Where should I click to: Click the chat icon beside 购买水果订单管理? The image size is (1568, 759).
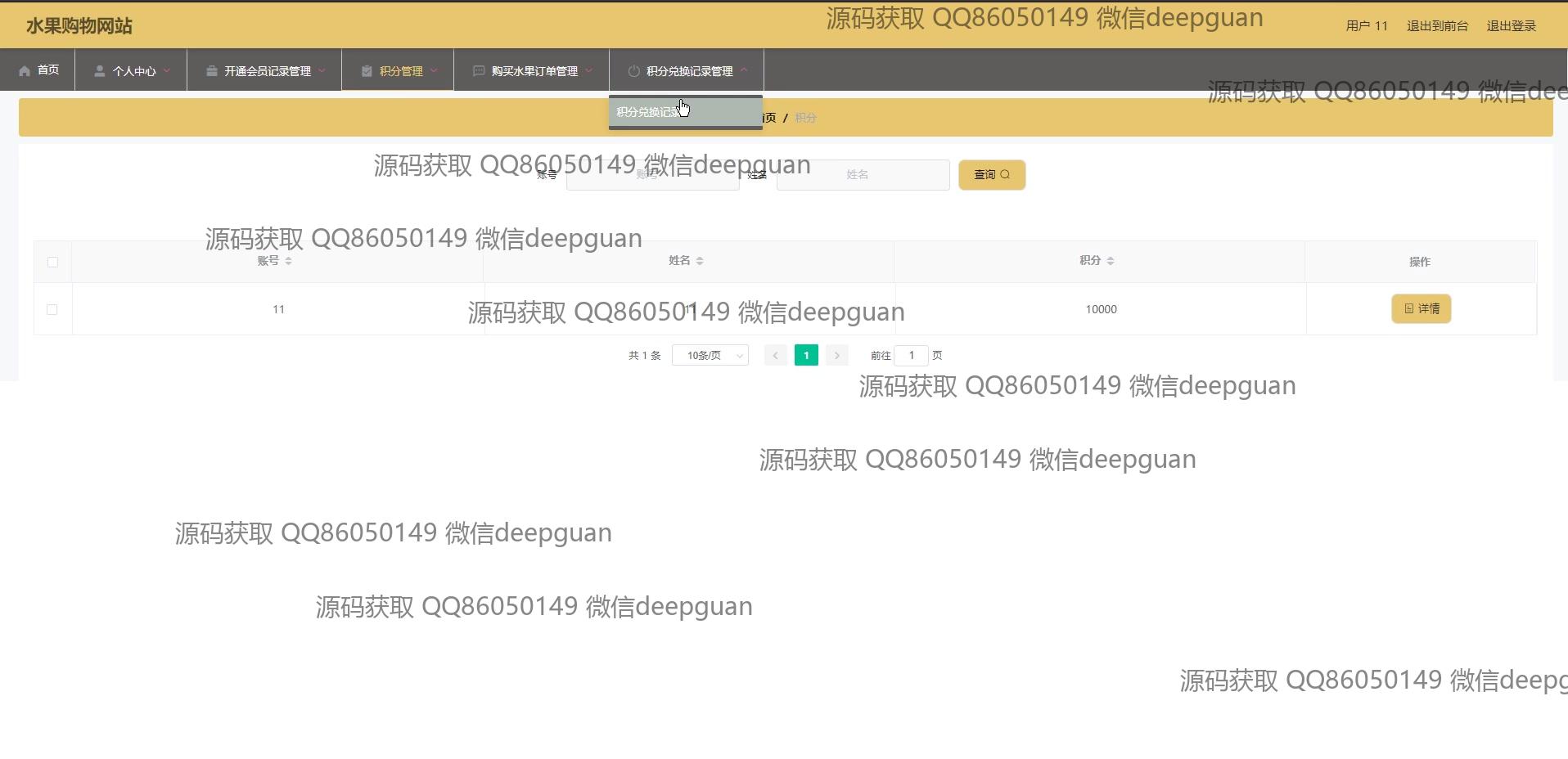[x=479, y=71]
